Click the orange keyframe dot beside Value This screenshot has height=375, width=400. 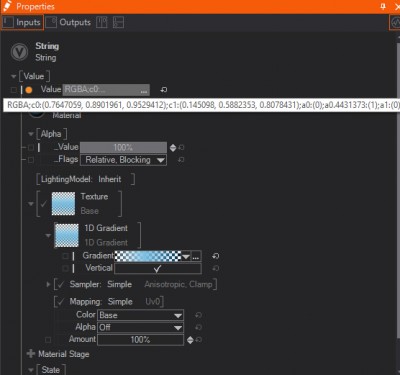[29, 90]
